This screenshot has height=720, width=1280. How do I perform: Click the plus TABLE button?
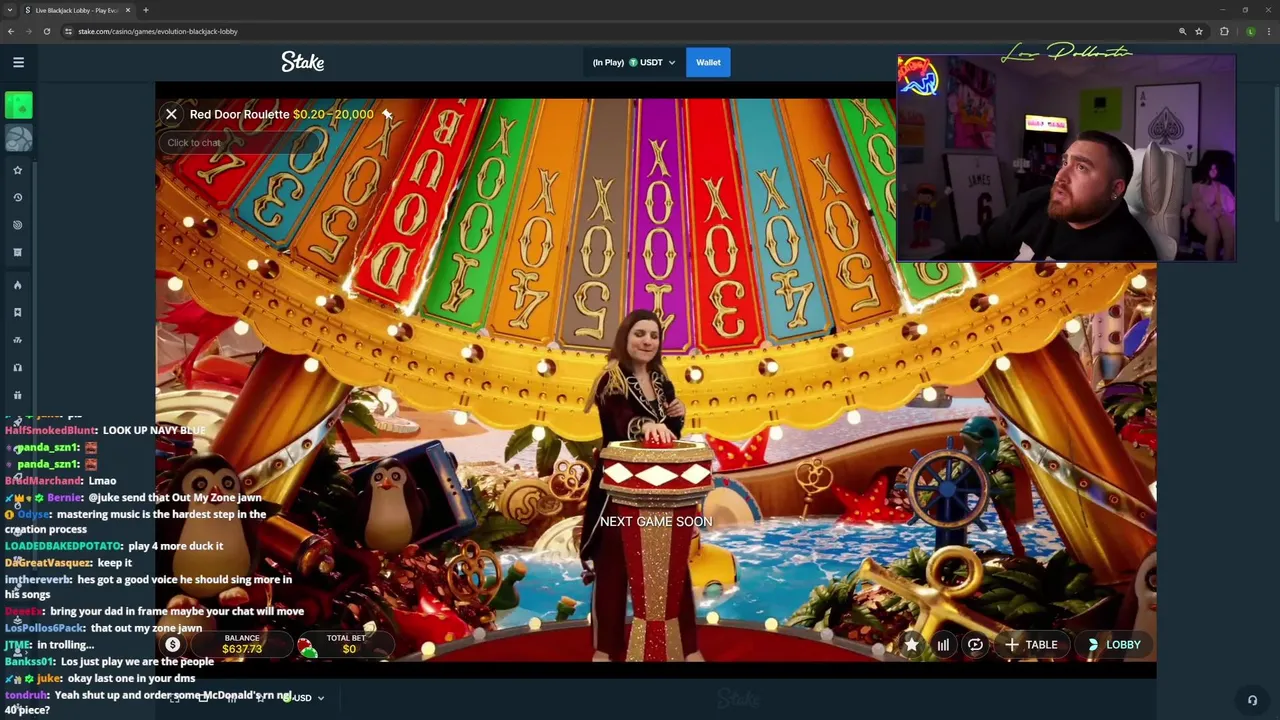point(1031,645)
